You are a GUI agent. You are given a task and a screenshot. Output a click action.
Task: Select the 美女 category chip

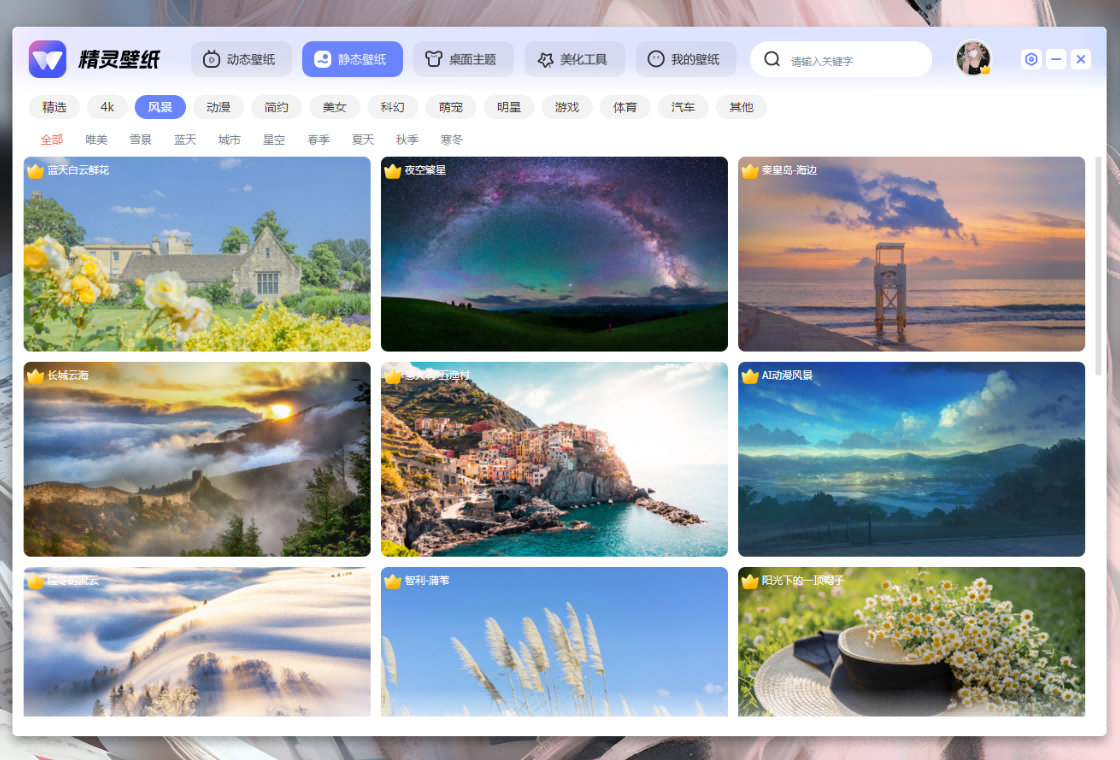point(334,107)
